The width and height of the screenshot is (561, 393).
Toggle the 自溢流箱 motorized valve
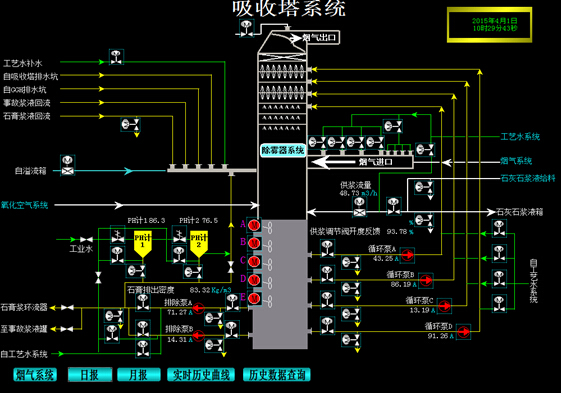[68, 166]
